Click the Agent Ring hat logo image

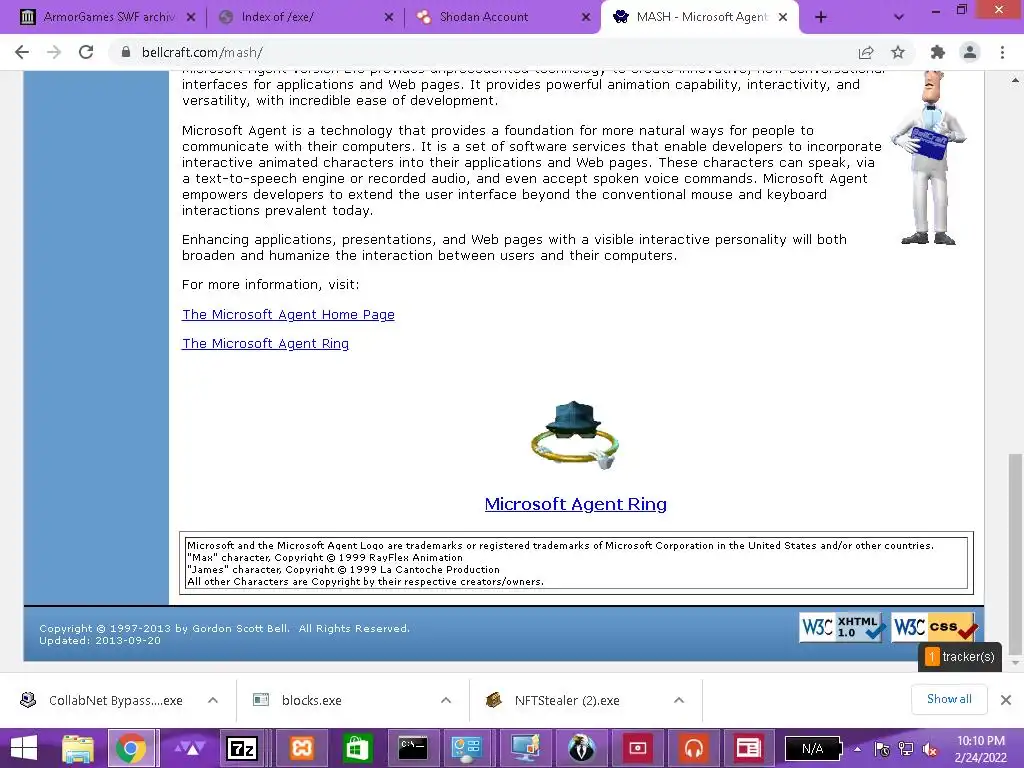574,436
